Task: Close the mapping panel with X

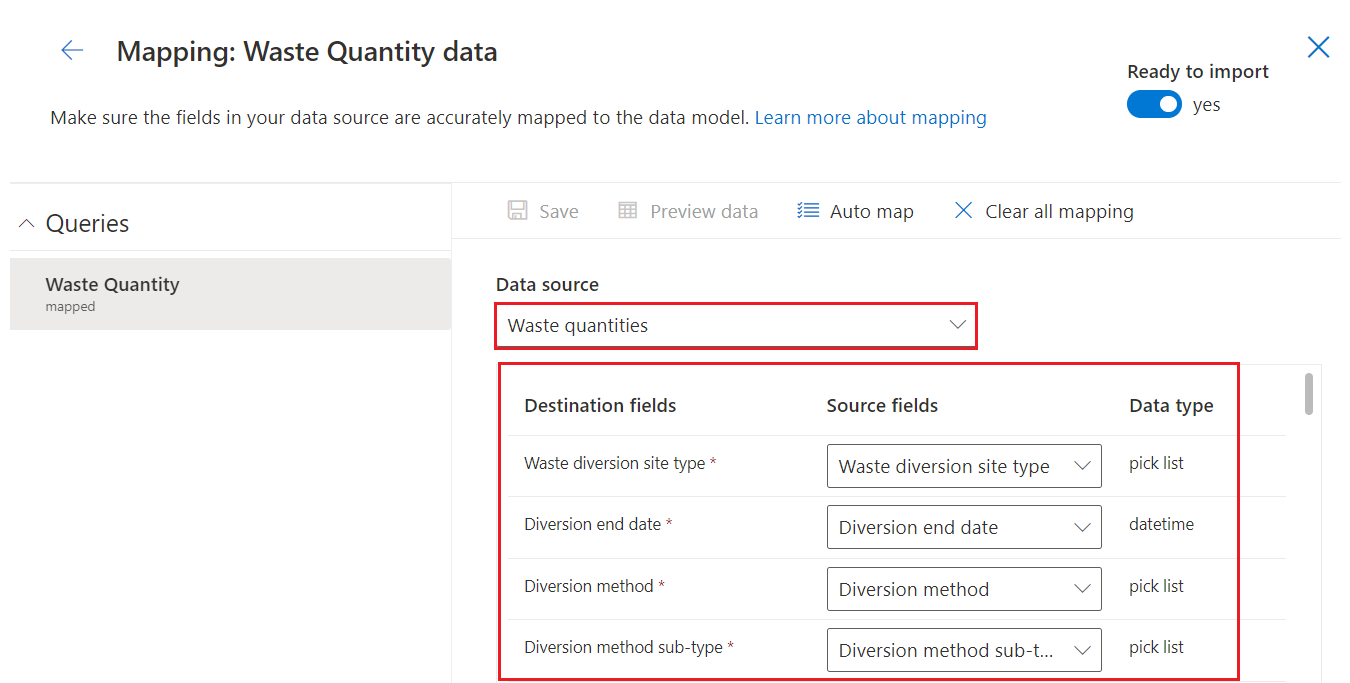Action: point(1318,47)
